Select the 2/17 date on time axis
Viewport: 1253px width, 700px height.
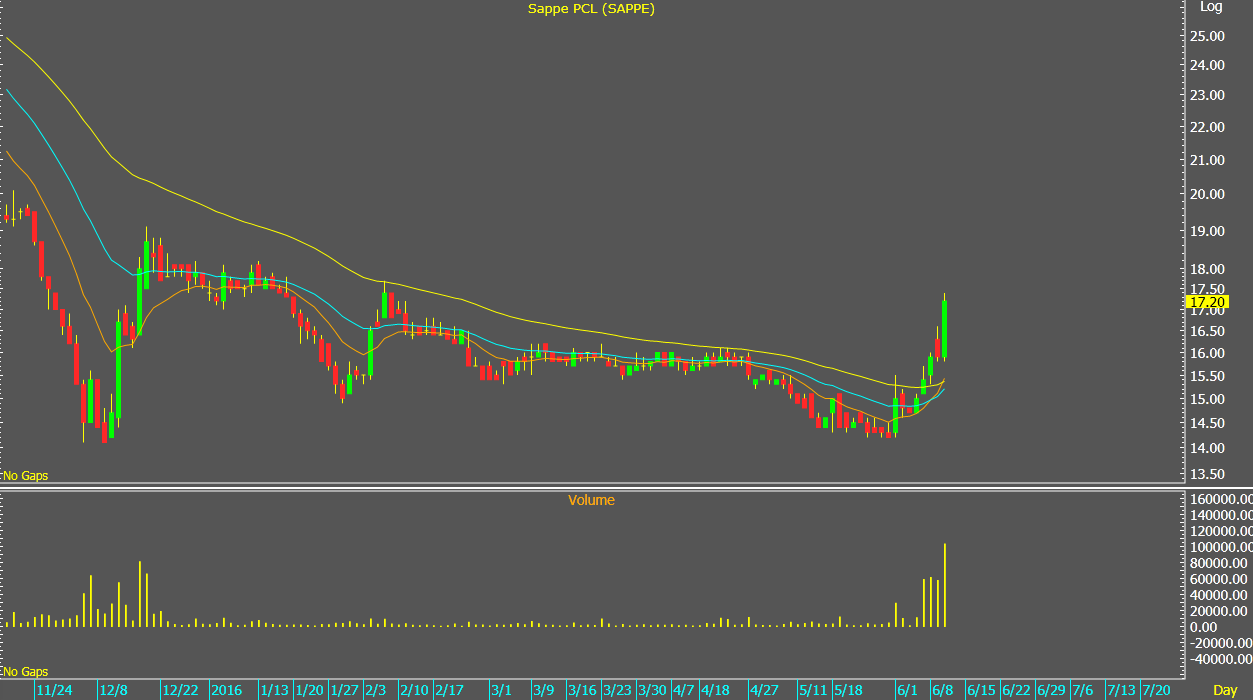[449, 691]
